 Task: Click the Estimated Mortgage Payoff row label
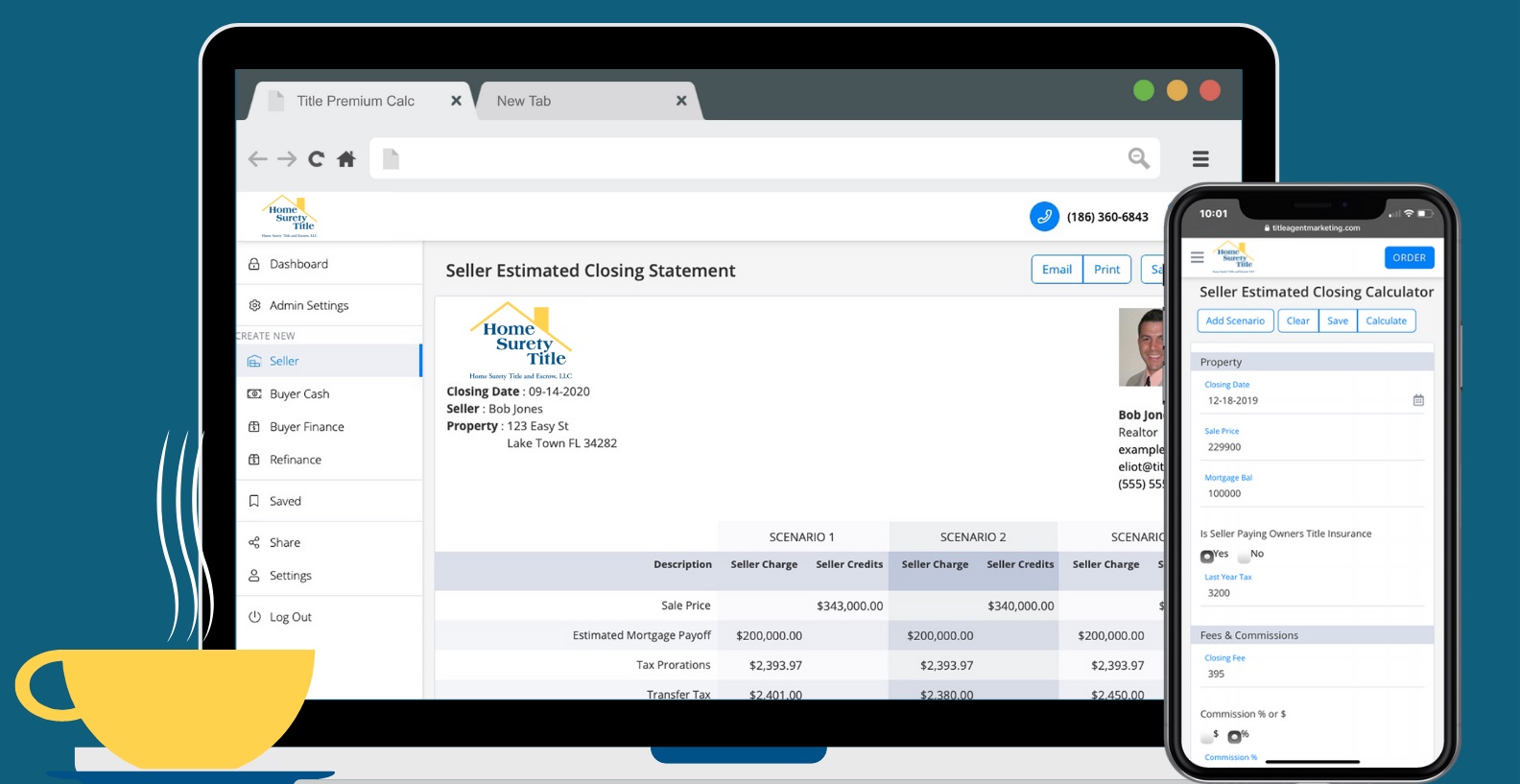click(x=642, y=635)
